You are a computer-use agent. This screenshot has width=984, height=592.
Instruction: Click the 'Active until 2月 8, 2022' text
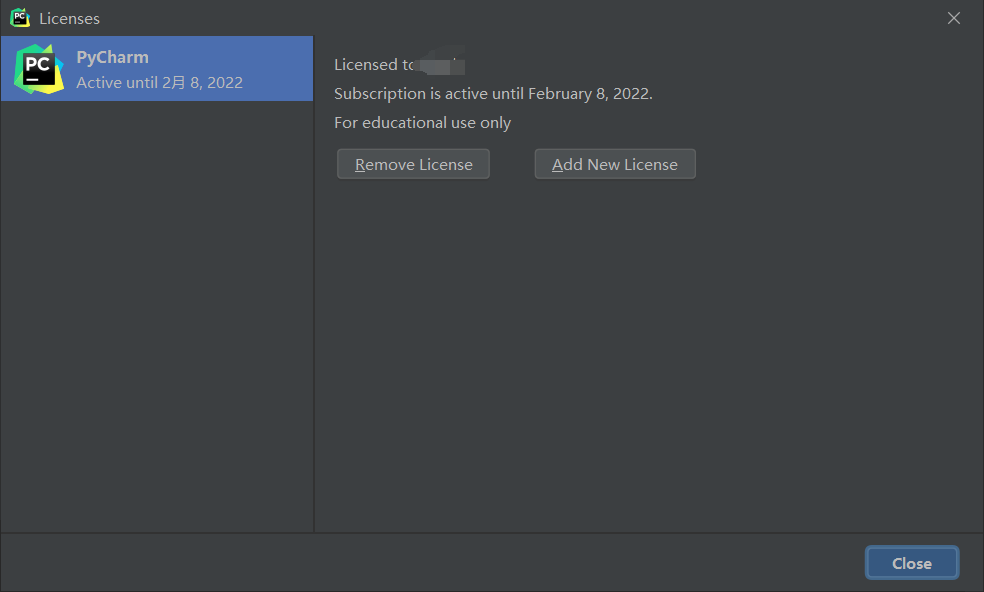point(159,82)
